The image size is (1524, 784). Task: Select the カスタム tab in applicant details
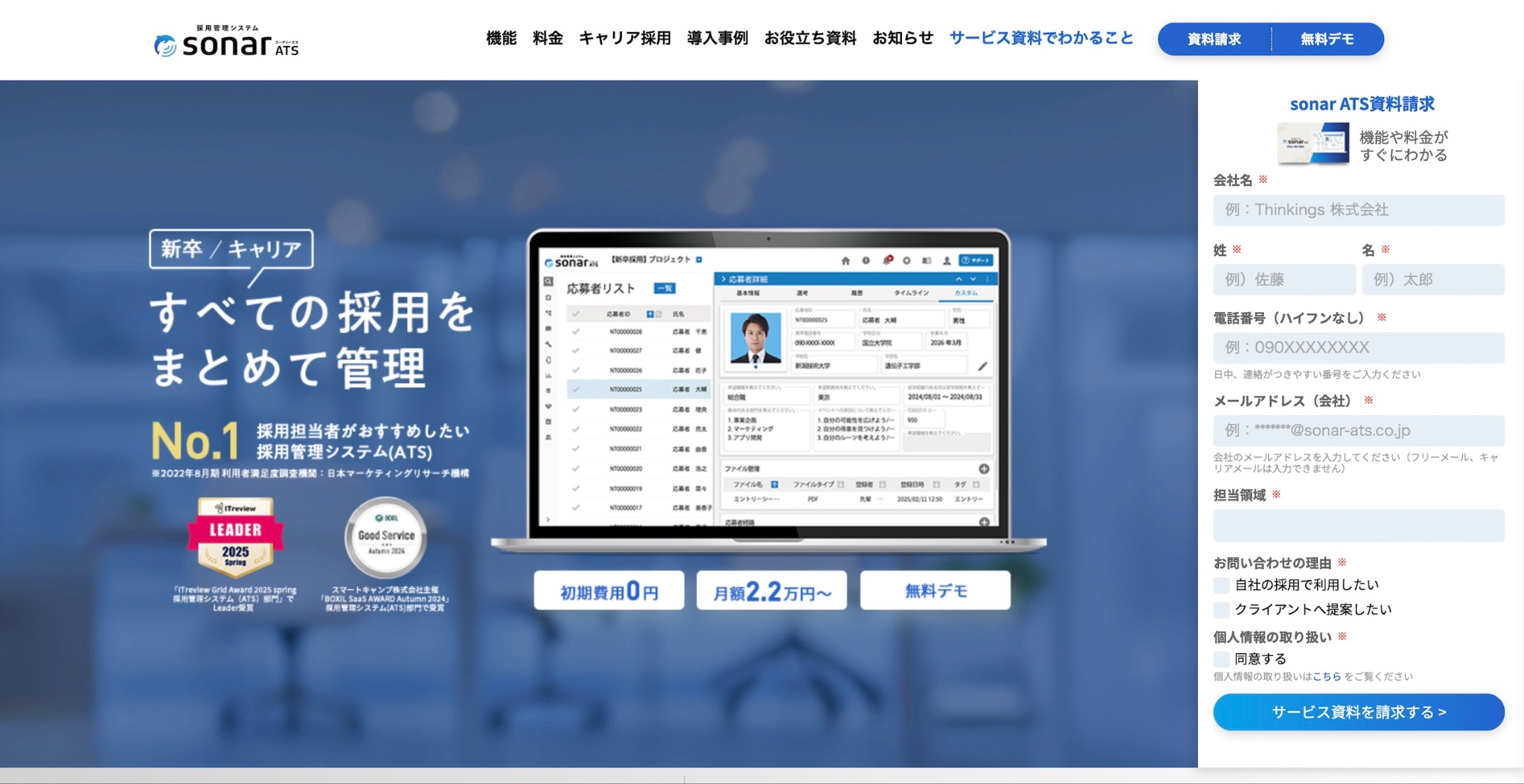966,293
